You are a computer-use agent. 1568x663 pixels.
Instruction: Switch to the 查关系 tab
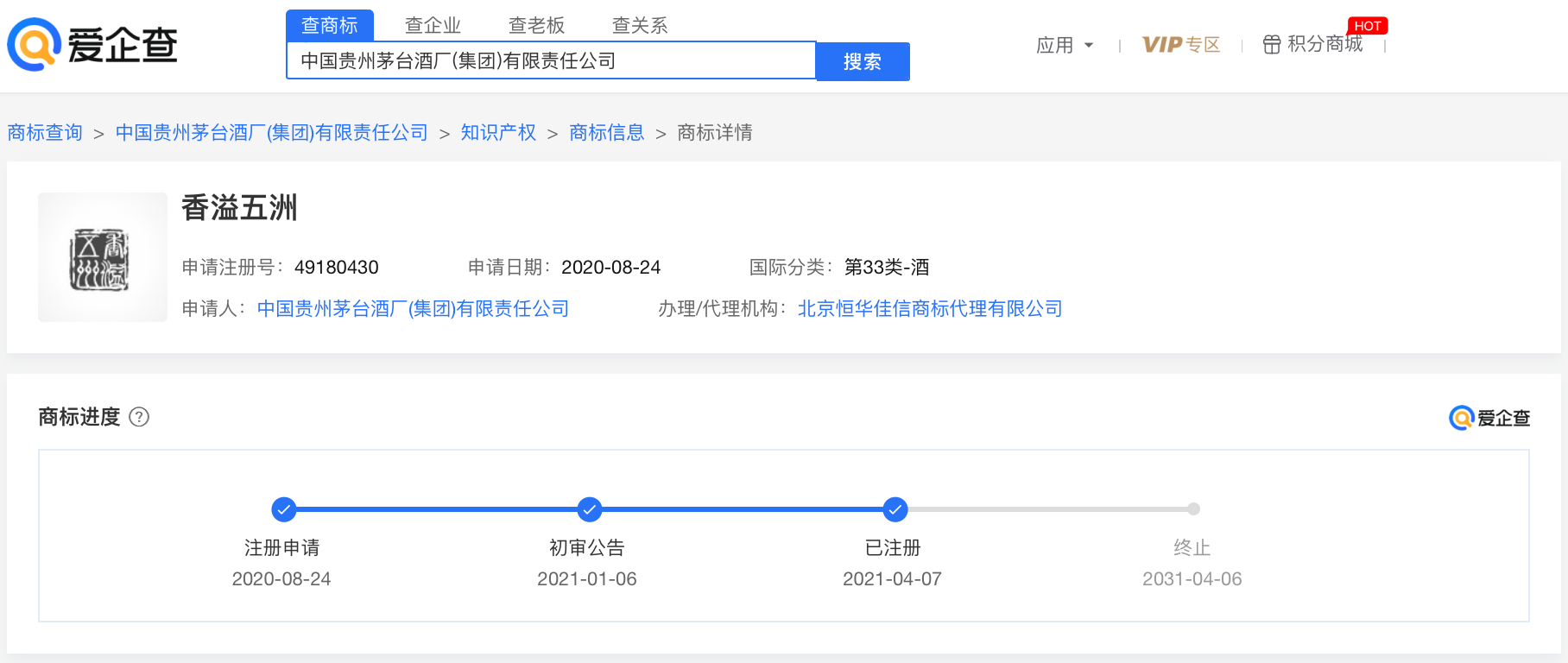(640, 25)
